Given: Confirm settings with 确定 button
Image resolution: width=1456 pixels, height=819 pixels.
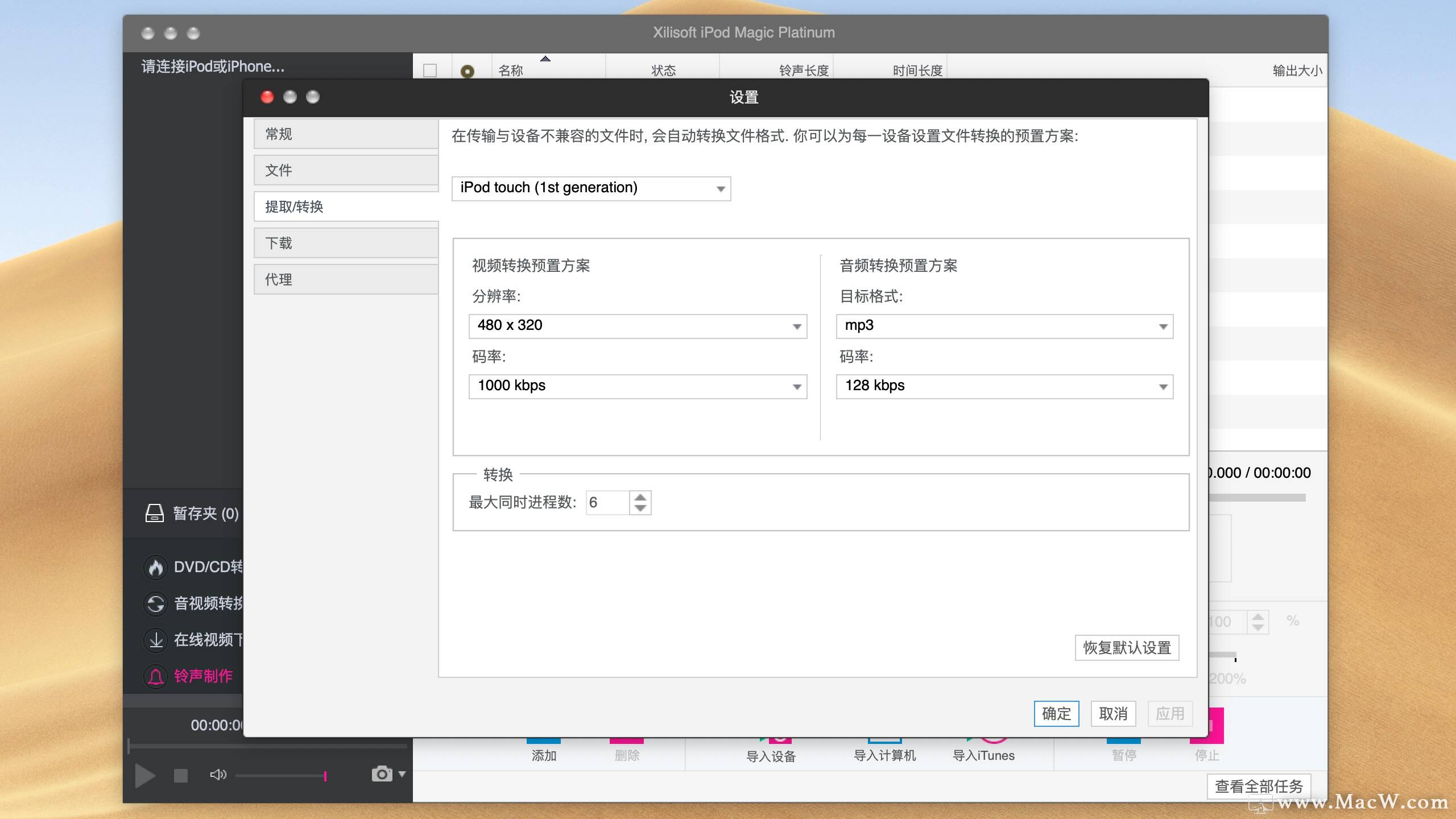Looking at the screenshot, I should coord(1056,714).
